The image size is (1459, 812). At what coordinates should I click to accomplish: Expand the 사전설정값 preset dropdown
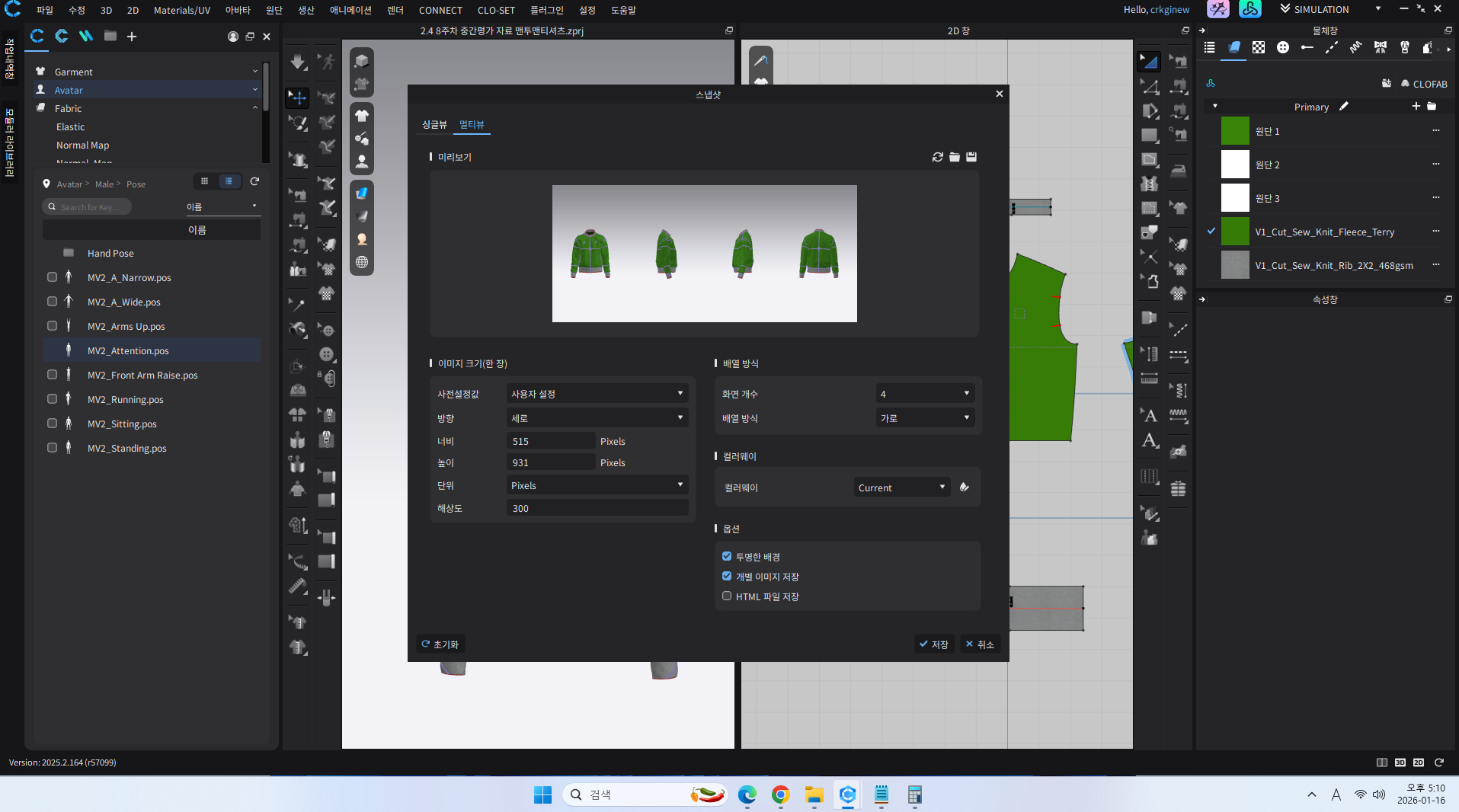pyautogui.click(x=597, y=394)
